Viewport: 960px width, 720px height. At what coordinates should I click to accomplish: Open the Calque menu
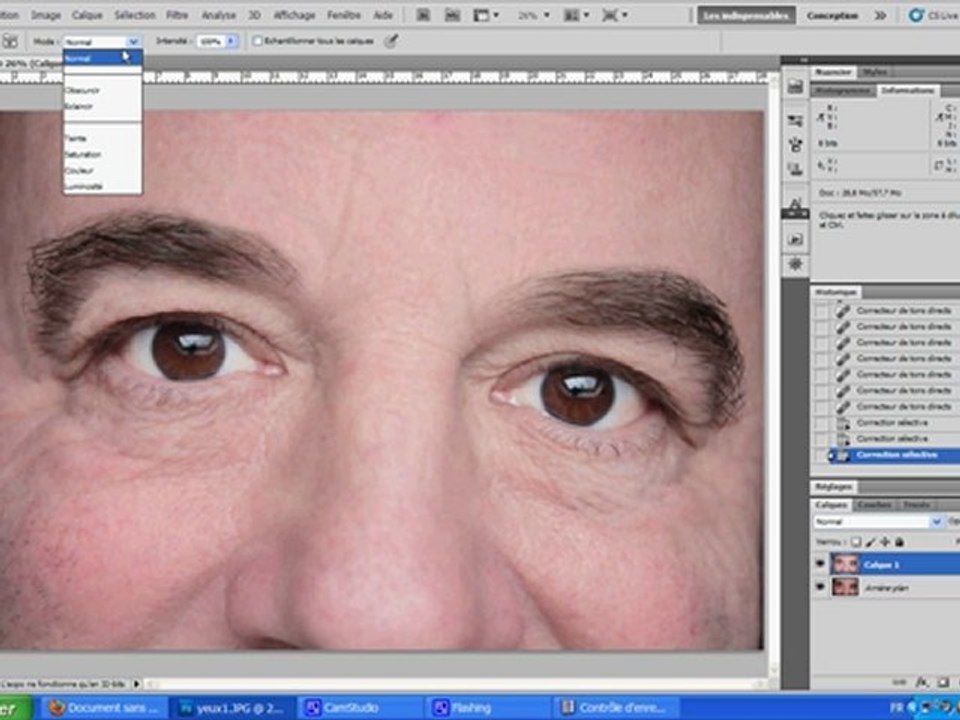[87, 15]
